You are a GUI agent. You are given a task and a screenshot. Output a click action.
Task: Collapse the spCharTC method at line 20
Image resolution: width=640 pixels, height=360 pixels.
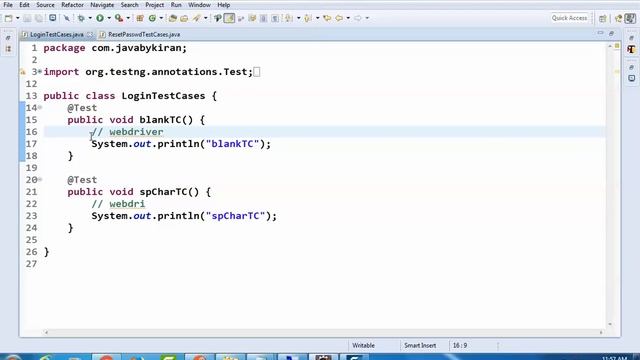click(40, 180)
